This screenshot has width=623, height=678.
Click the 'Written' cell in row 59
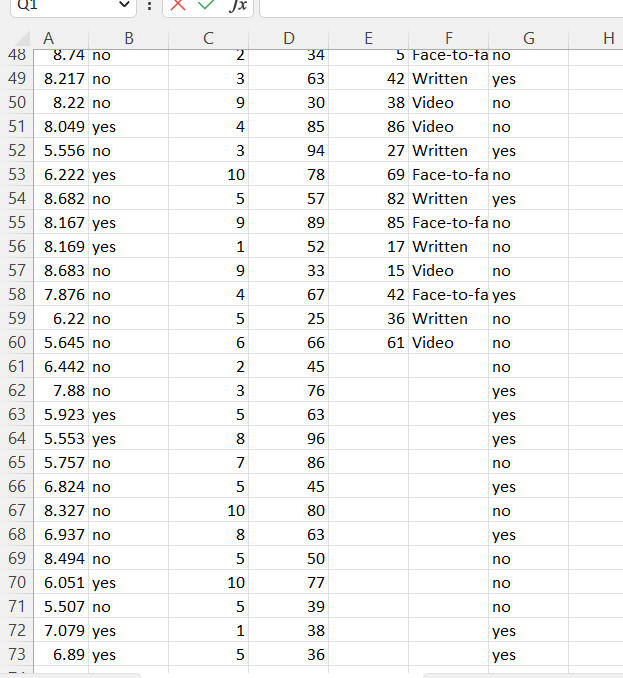pos(449,318)
